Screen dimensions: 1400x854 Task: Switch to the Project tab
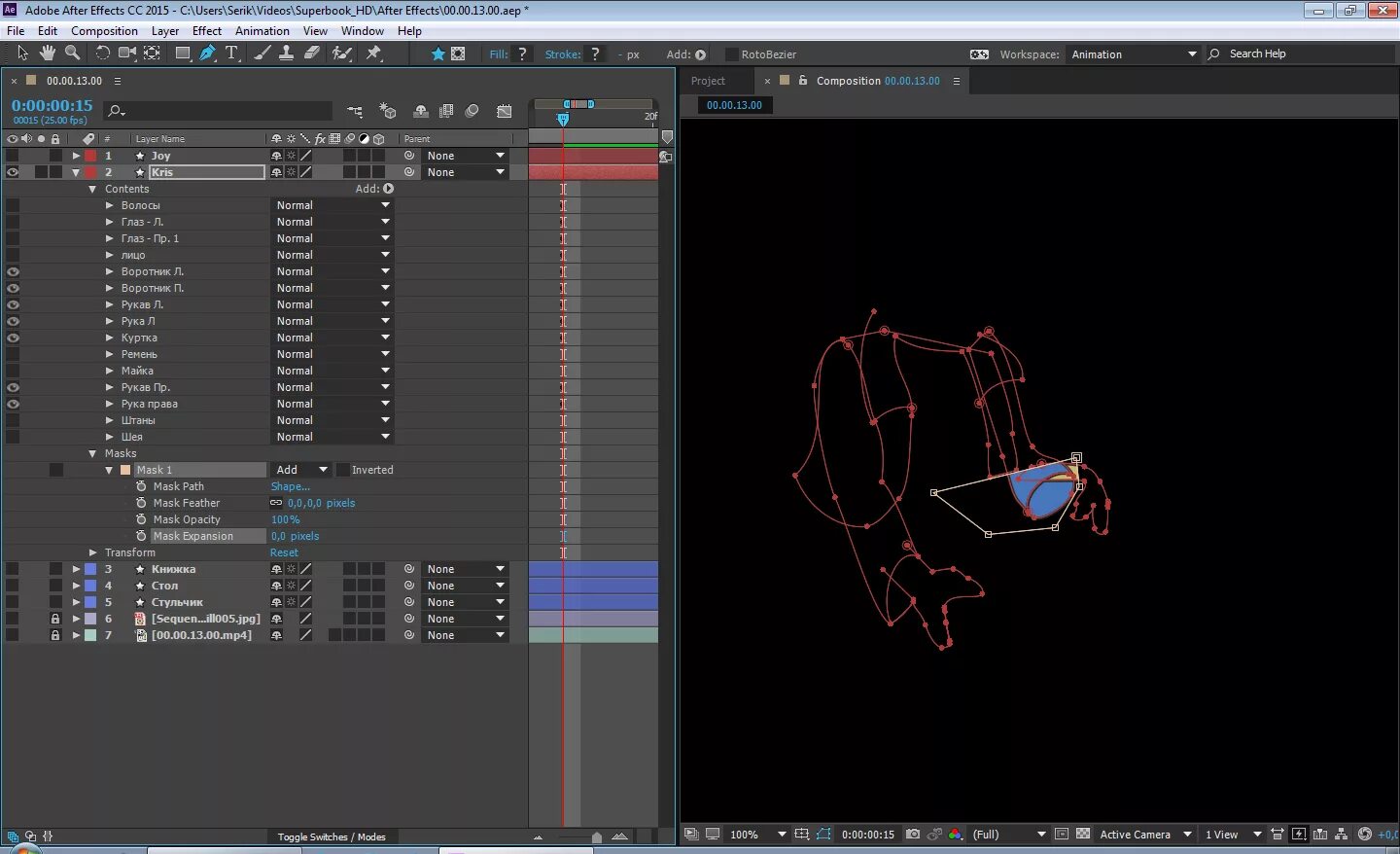pos(708,81)
